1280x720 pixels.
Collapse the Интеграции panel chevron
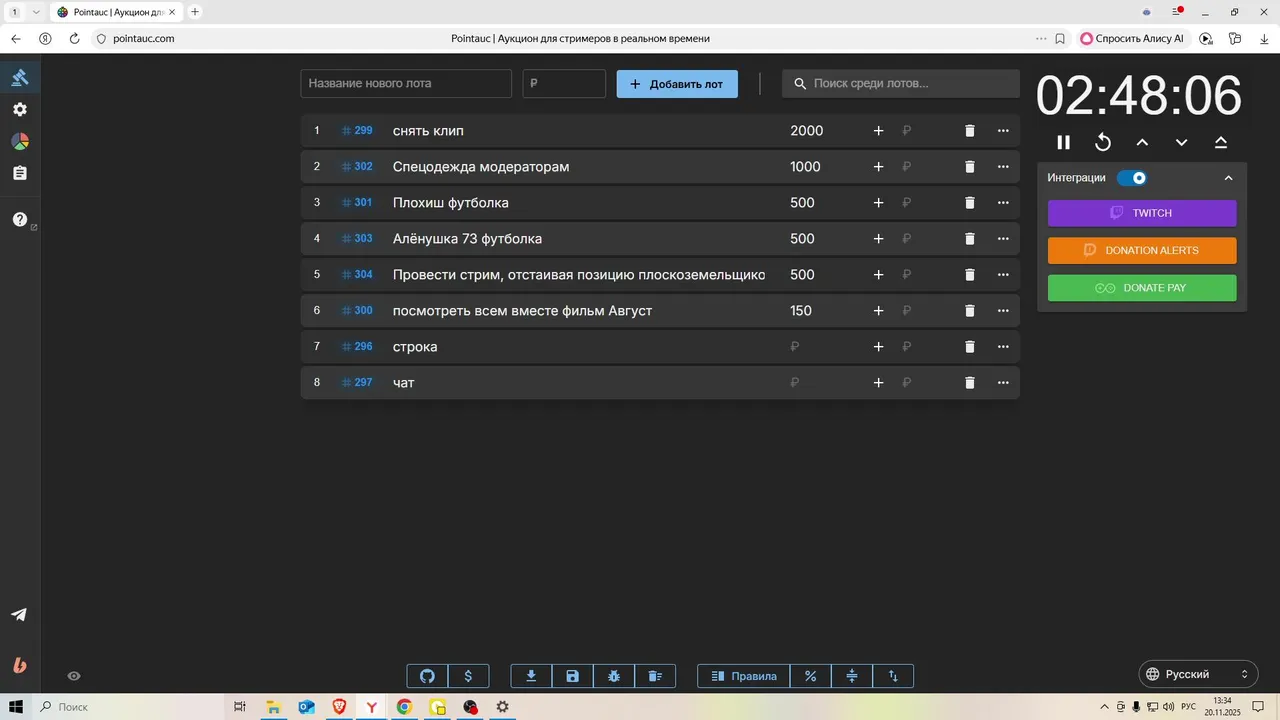[x=1229, y=178]
